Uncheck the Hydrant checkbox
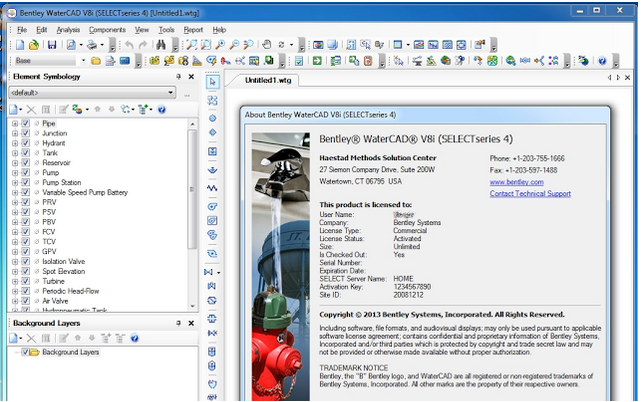Screen dimensions: 642x402 click(x=25, y=143)
